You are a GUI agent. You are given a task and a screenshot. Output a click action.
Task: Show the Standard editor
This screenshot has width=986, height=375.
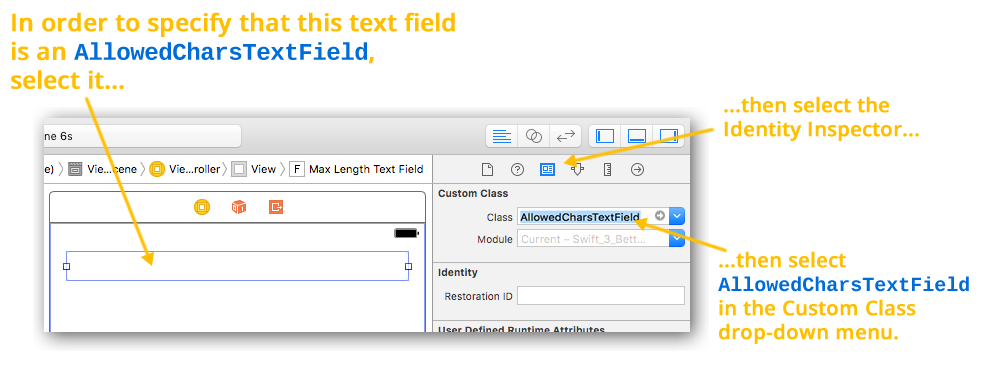(502, 136)
